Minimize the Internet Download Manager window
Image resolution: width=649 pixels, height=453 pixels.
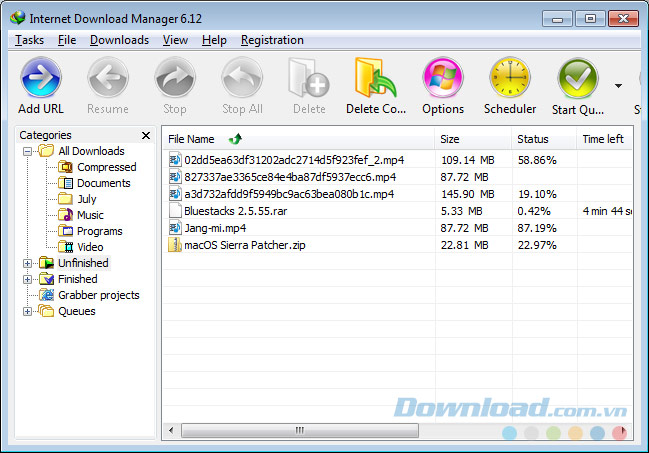point(557,19)
